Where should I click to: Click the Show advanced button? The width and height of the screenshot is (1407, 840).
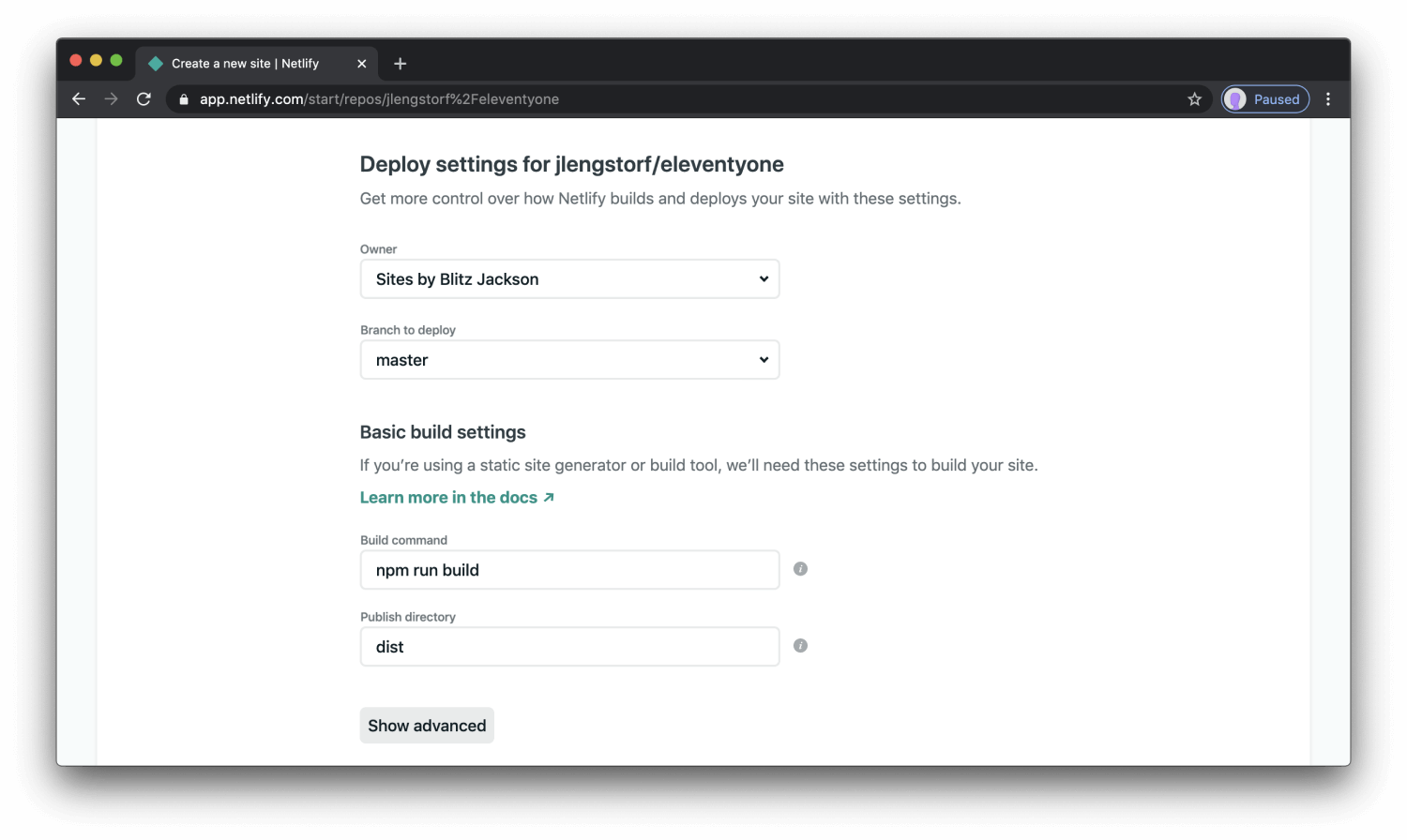[427, 725]
